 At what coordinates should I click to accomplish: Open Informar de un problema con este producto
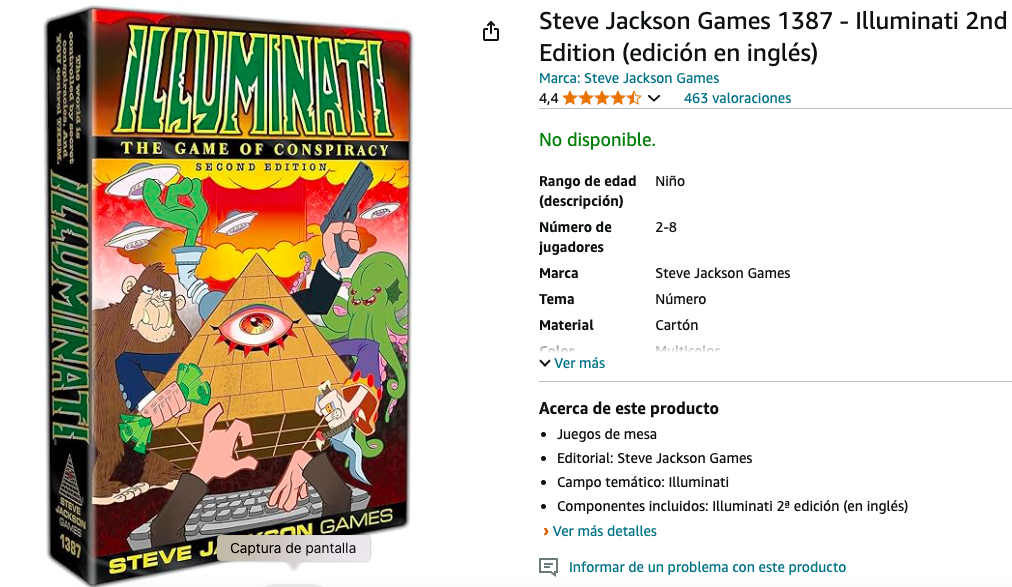point(707,567)
